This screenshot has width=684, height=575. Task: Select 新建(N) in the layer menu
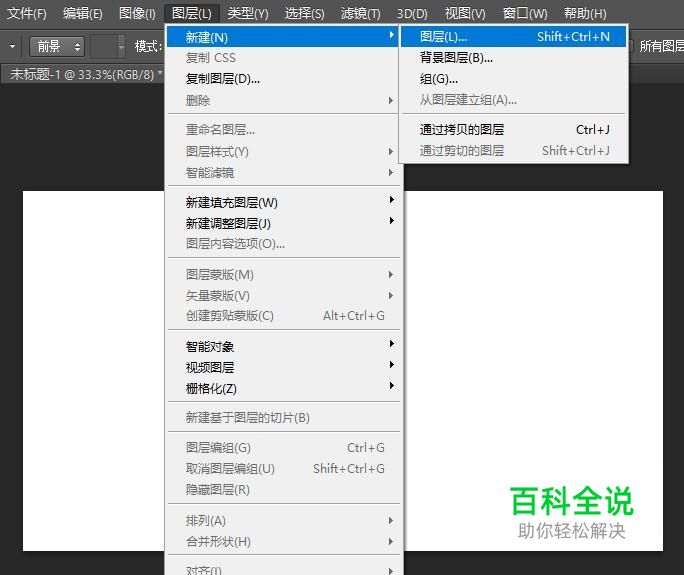click(x=283, y=37)
